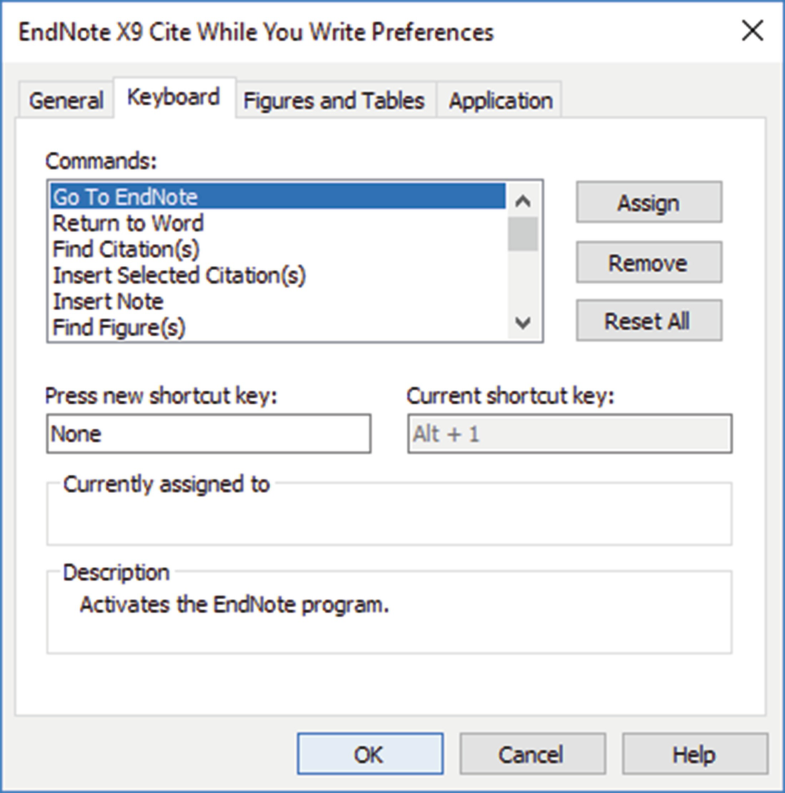Click the Assign button
Viewport: 785px width, 793px height.
[x=649, y=202]
